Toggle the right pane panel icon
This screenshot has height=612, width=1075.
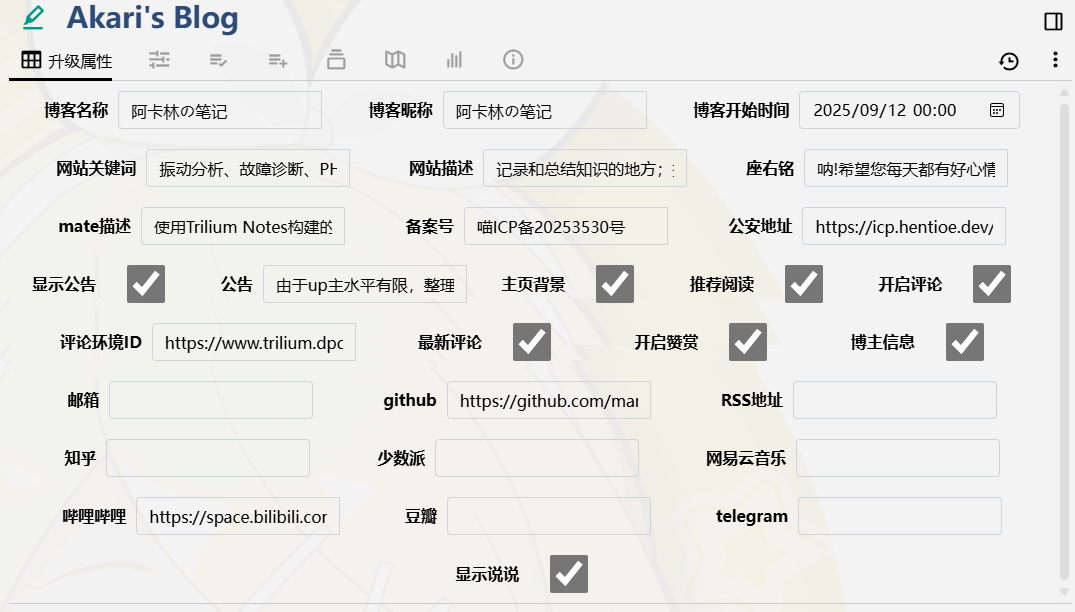pos(1053,21)
